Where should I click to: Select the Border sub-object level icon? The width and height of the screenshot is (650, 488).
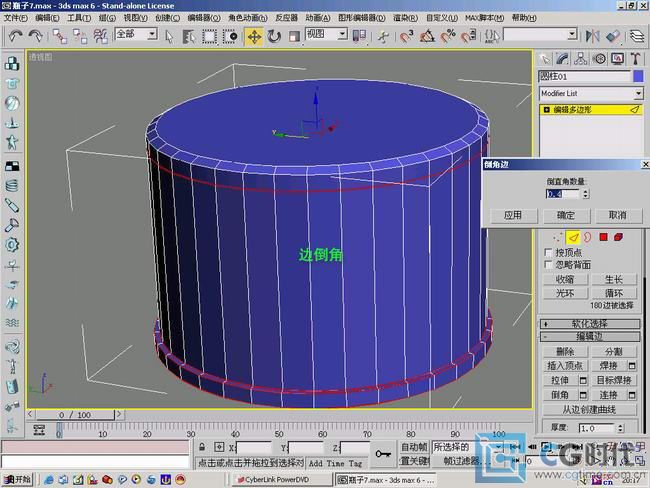click(x=587, y=237)
